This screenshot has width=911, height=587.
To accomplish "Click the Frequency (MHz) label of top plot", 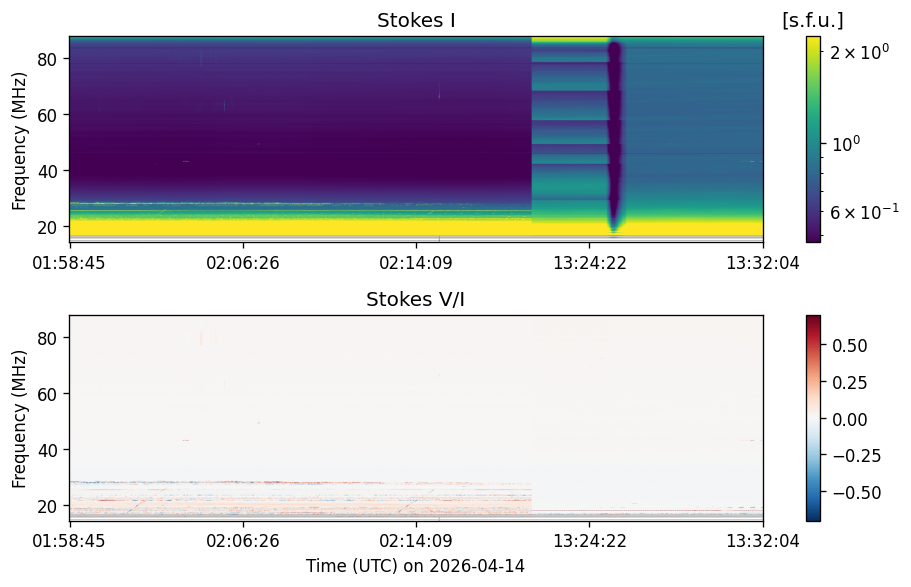I will 19,141.
